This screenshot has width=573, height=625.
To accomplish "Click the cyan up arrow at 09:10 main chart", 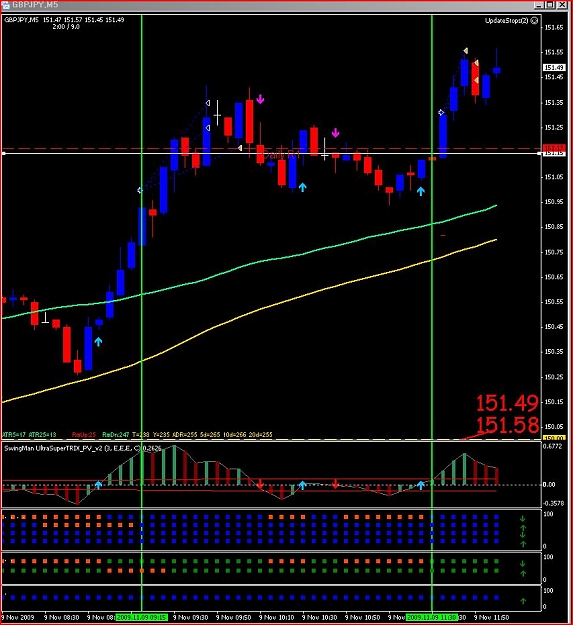I will (98, 341).
